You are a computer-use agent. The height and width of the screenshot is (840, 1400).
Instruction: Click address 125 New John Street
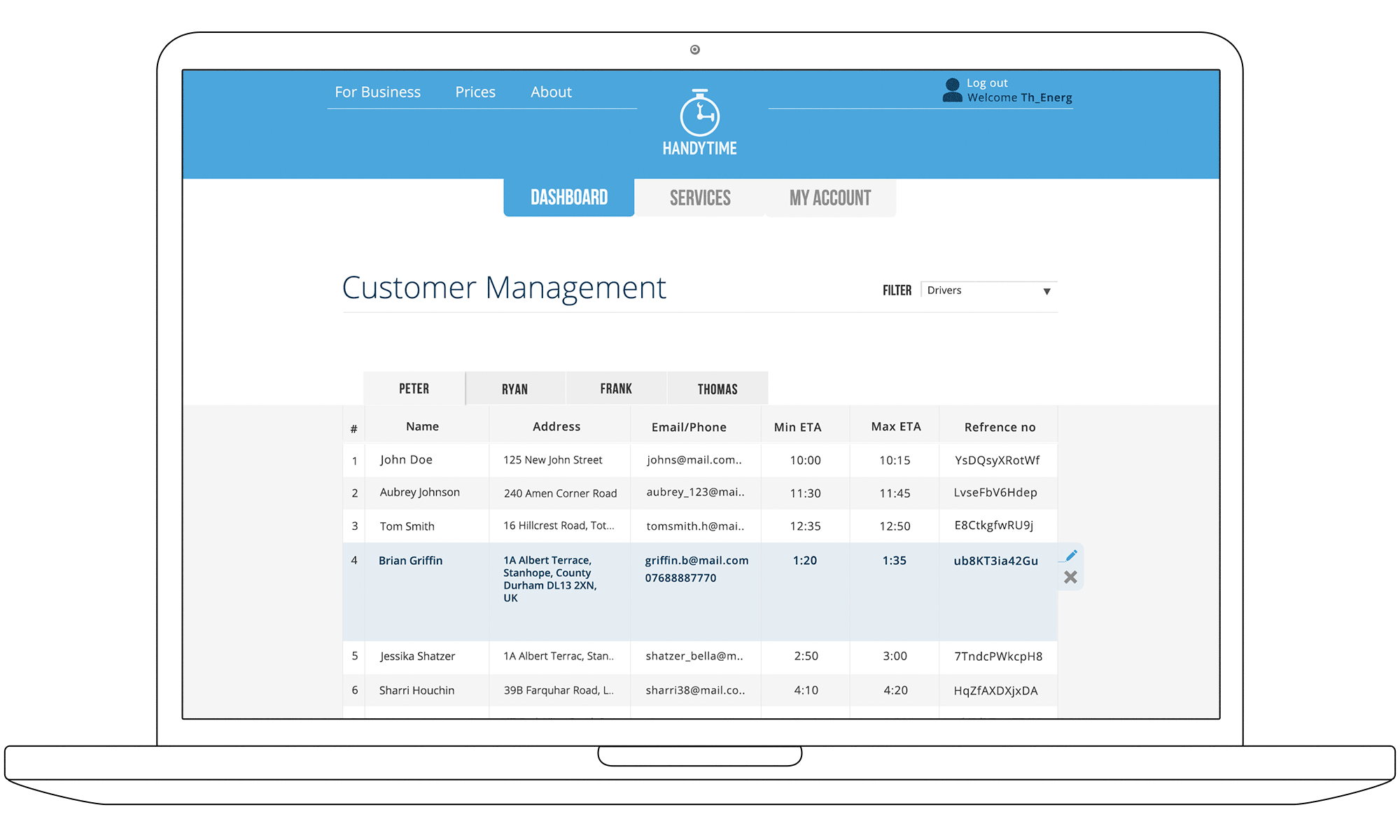pos(552,460)
